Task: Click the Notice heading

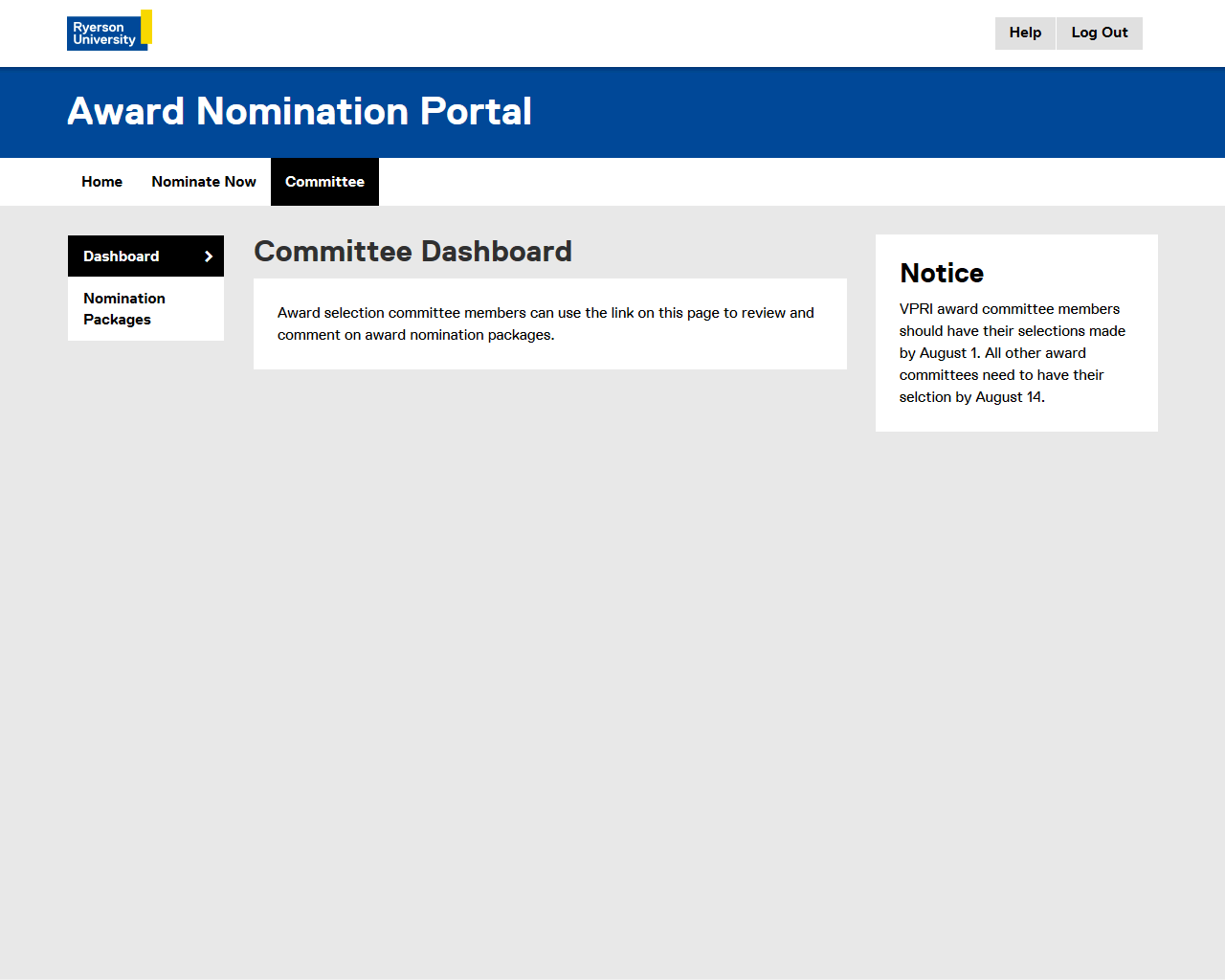Action: coord(942,274)
